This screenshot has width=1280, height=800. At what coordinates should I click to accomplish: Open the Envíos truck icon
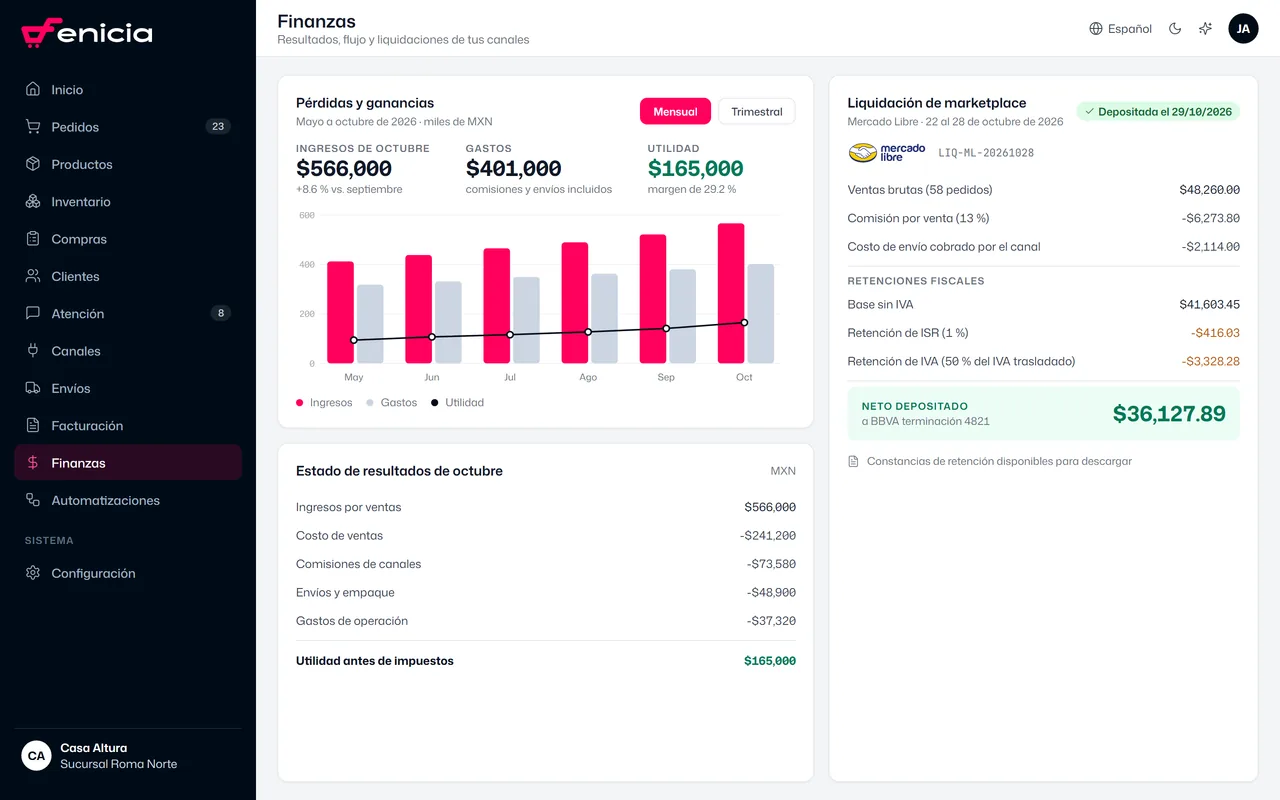(33, 388)
